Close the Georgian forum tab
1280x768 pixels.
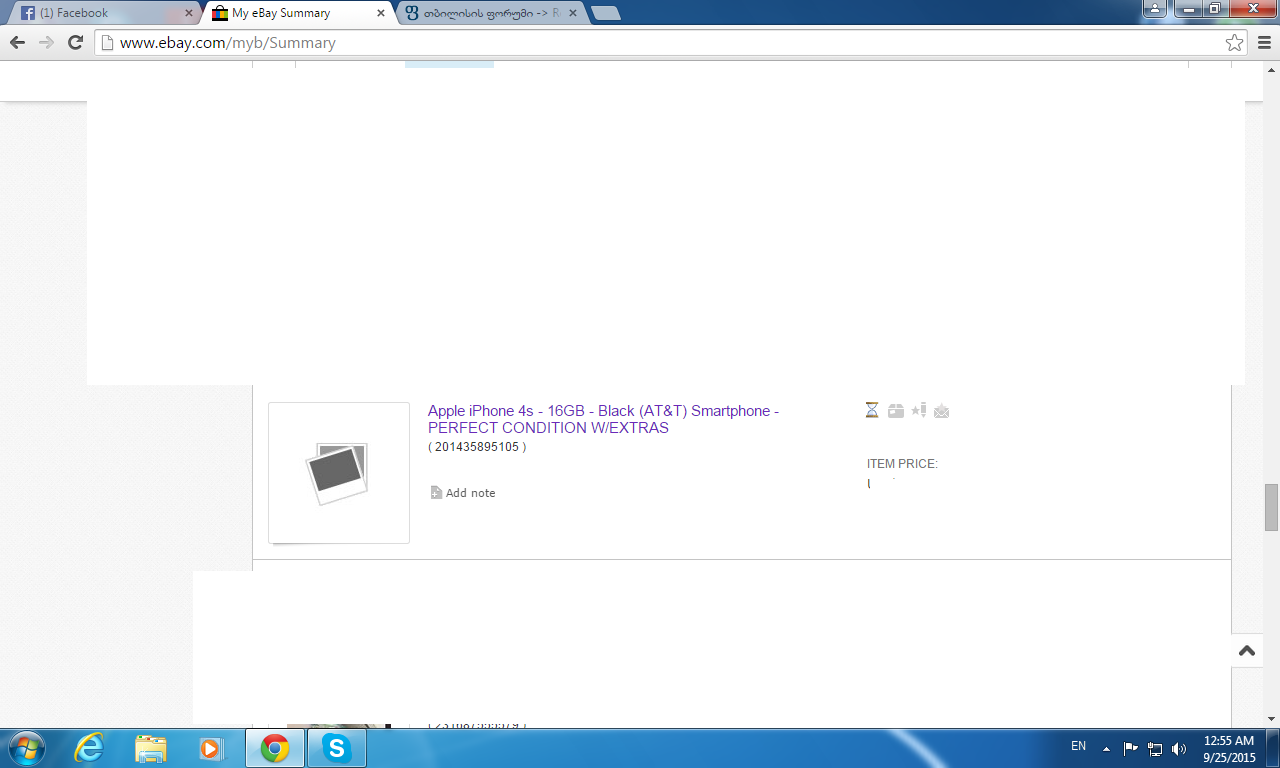tap(572, 14)
